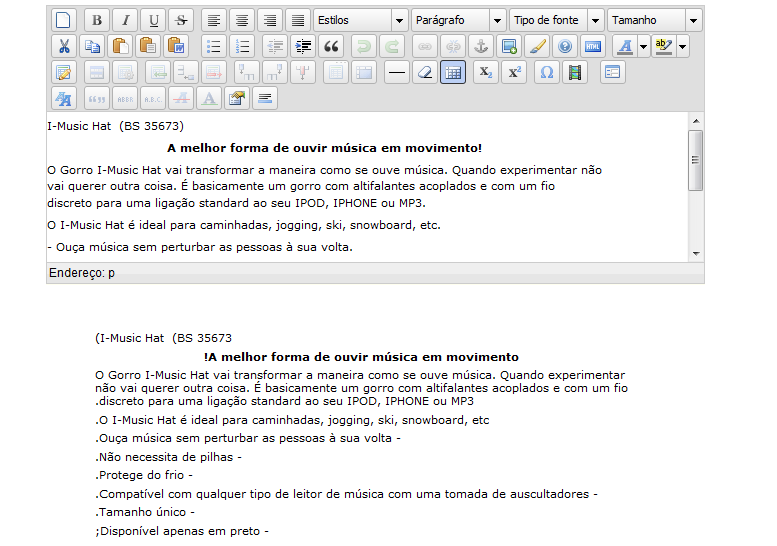Click the Insert table icon
The image size is (777, 546).
[64, 72]
